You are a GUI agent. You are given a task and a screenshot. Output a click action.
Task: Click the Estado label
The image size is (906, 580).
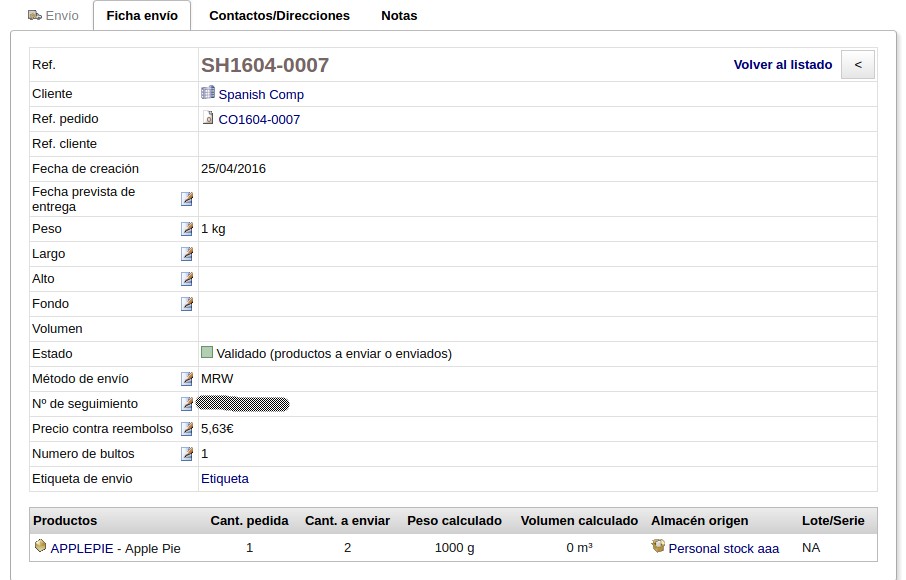tap(52, 354)
